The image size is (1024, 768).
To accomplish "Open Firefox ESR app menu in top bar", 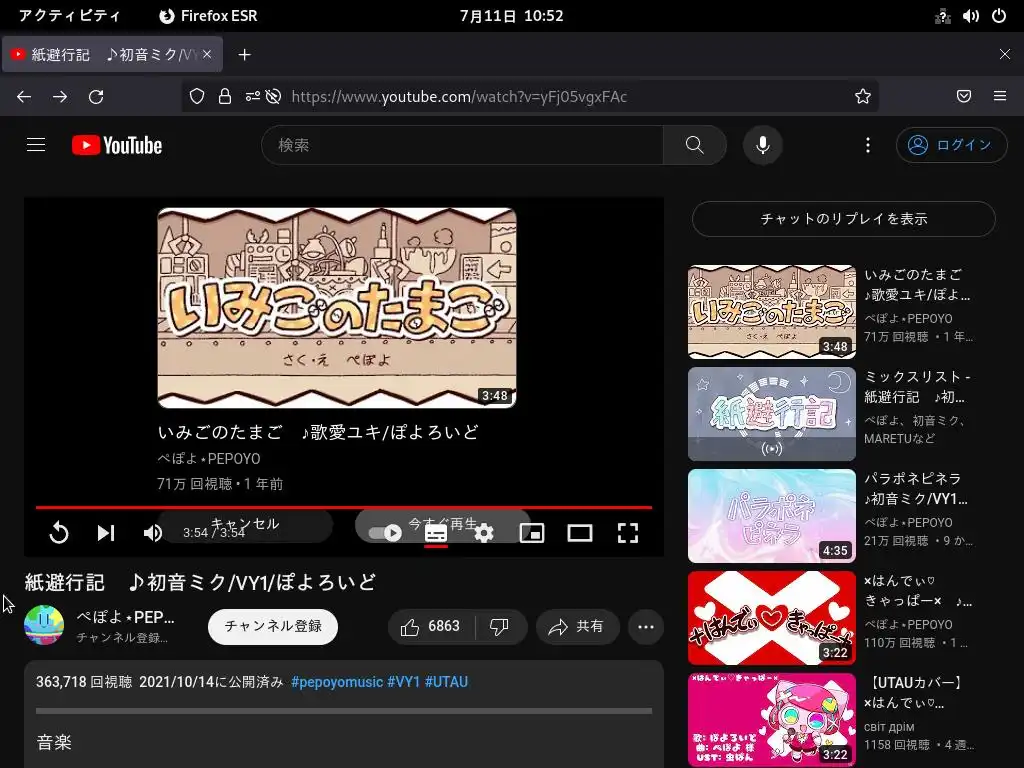I will pos(208,16).
